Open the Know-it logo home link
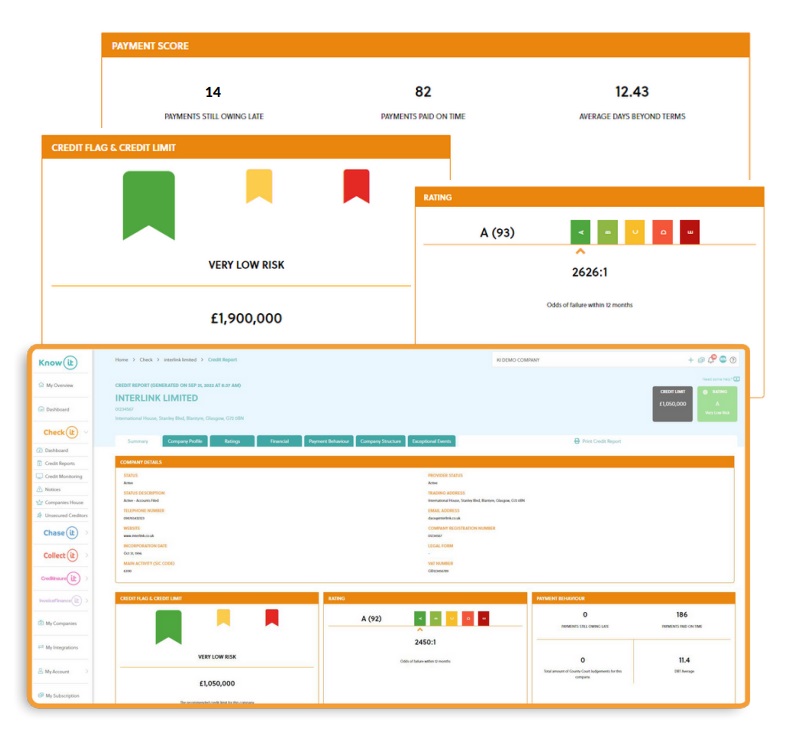 tap(58, 362)
